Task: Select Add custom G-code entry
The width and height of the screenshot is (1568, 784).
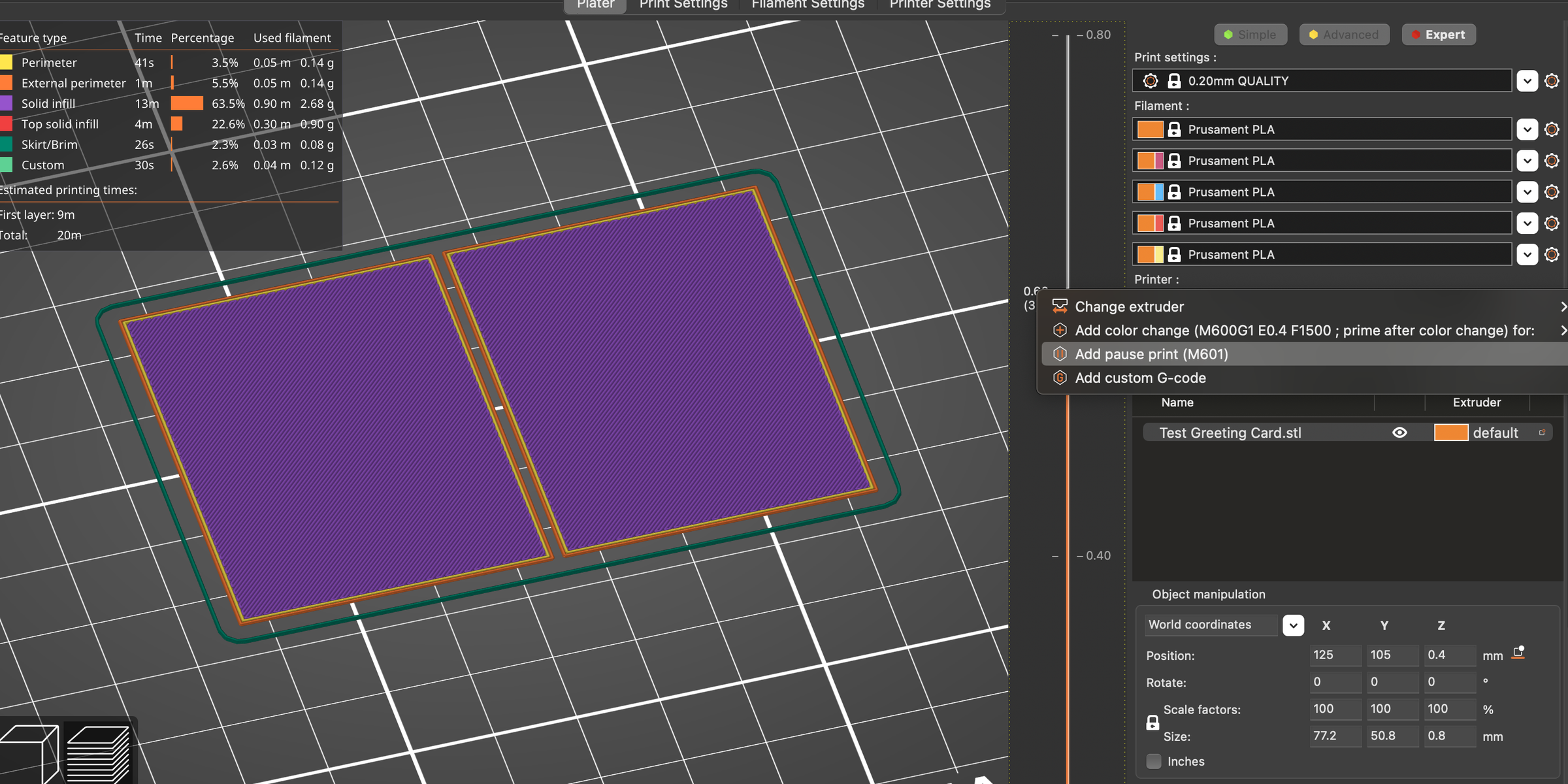Action: pyautogui.click(x=1140, y=378)
